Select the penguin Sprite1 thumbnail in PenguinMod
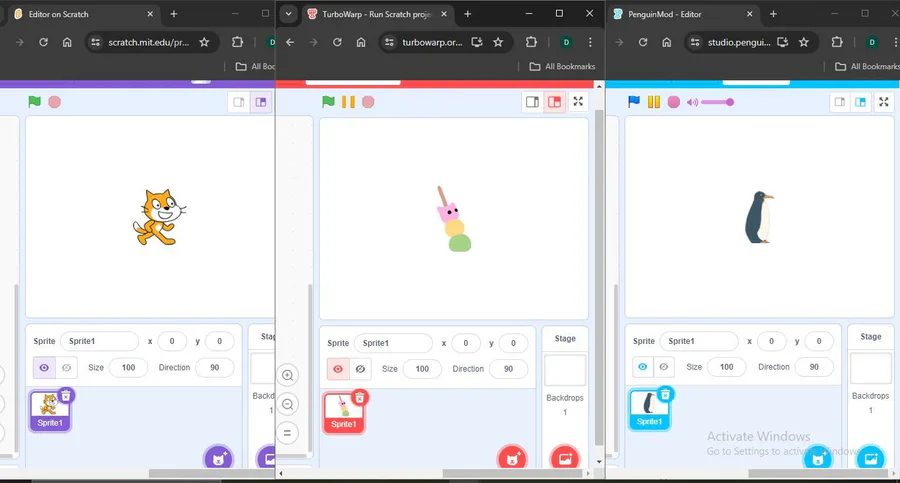The image size is (900, 483). pyautogui.click(x=649, y=409)
